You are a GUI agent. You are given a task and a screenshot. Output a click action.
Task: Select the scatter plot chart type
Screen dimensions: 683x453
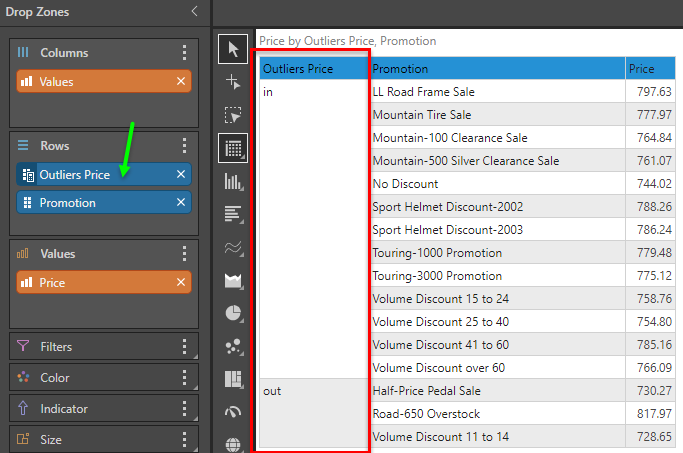[234, 347]
